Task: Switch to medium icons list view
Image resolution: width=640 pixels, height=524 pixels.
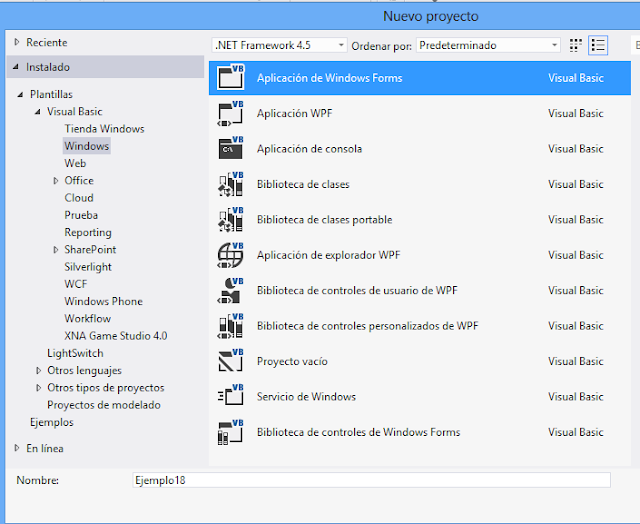Action: tap(598, 45)
